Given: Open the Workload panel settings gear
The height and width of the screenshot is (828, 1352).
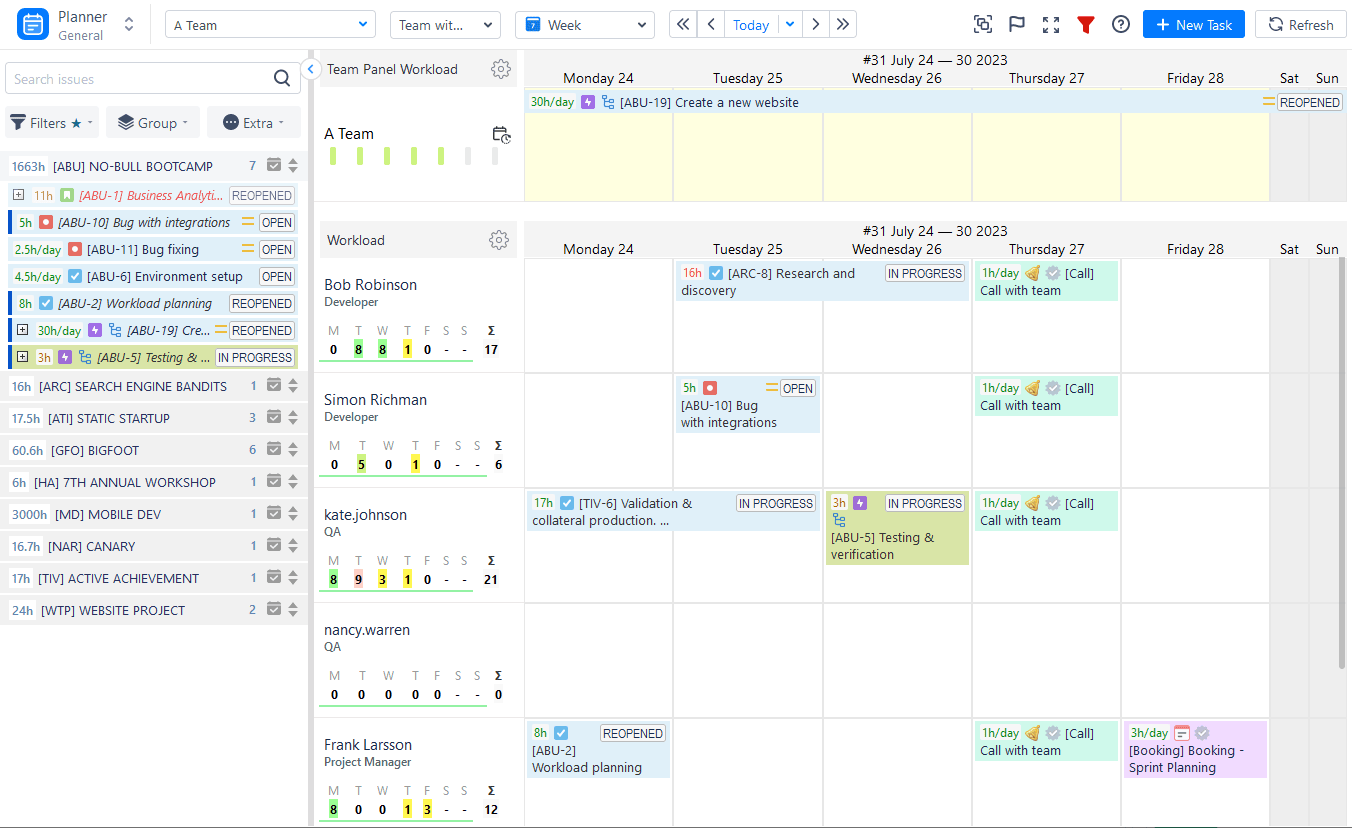Looking at the screenshot, I should [498, 240].
